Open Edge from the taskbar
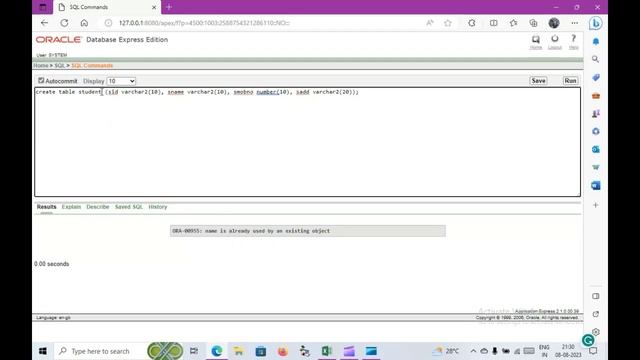The image size is (640, 360). point(217,351)
